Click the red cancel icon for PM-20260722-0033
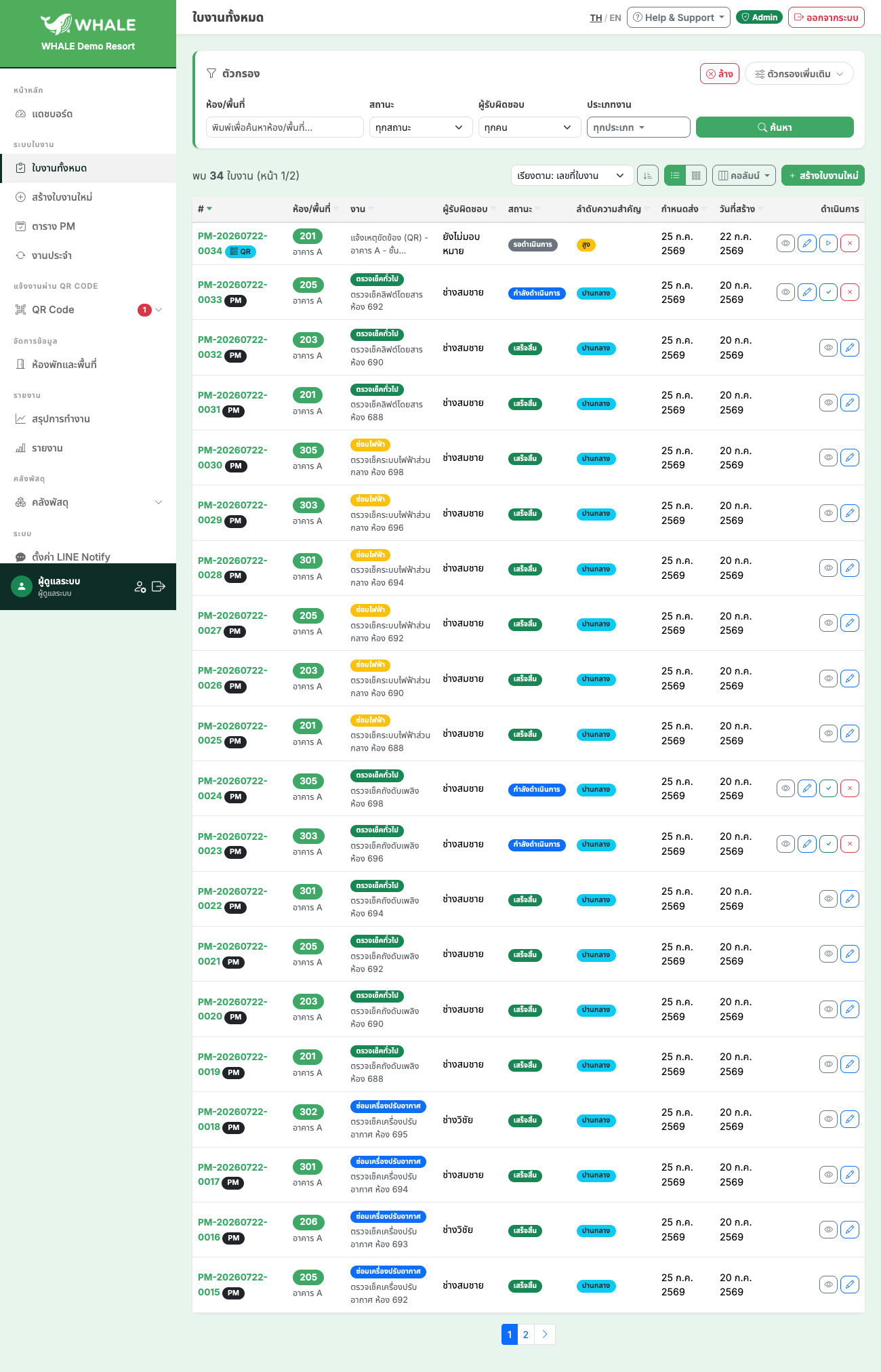 click(x=850, y=292)
